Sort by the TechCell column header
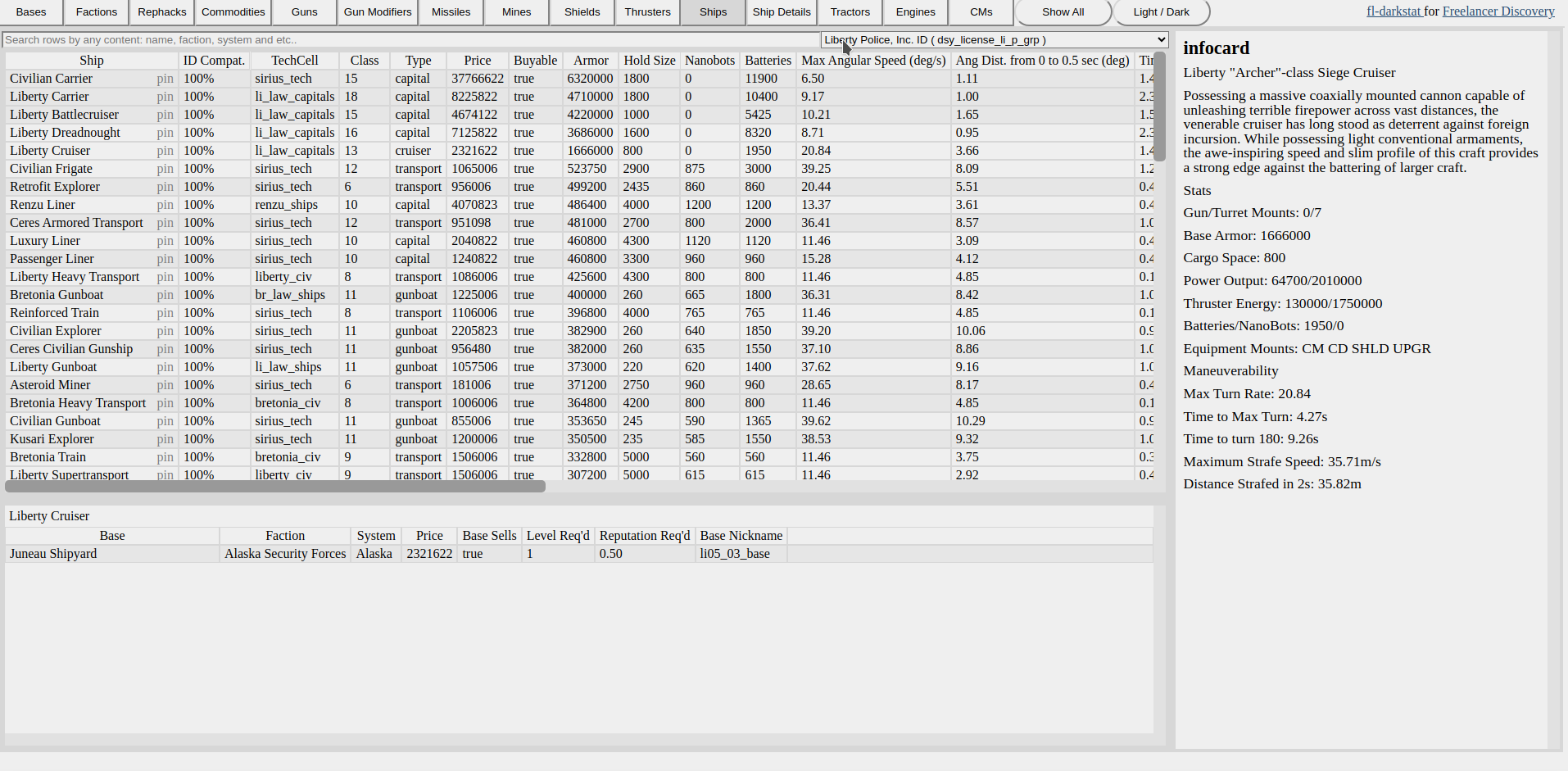 [295, 61]
